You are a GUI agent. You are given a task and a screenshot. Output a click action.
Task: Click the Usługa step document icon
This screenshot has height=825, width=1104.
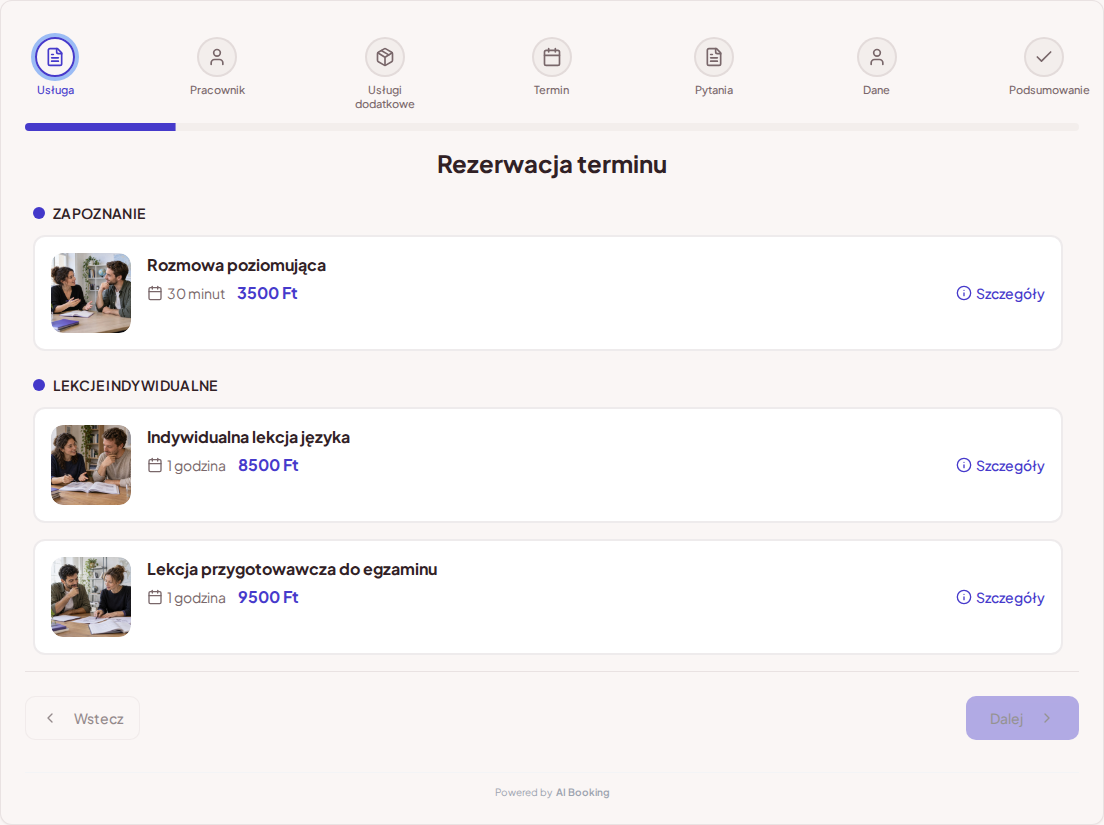coord(55,57)
